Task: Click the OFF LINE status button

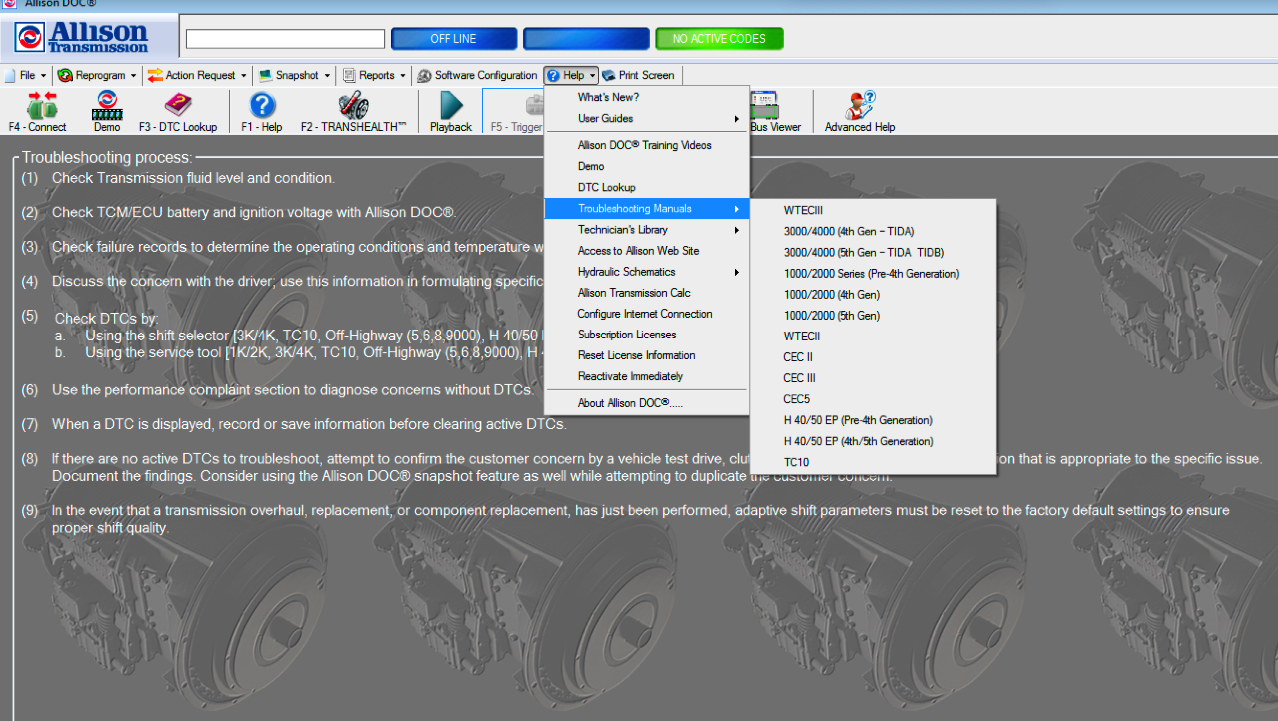Action: [454, 39]
